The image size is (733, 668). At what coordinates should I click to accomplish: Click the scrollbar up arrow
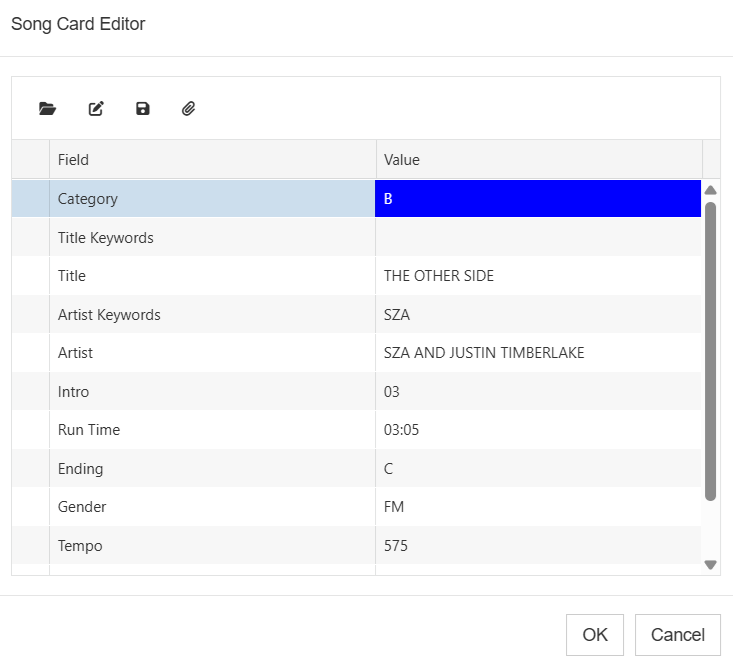pos(711,190)
